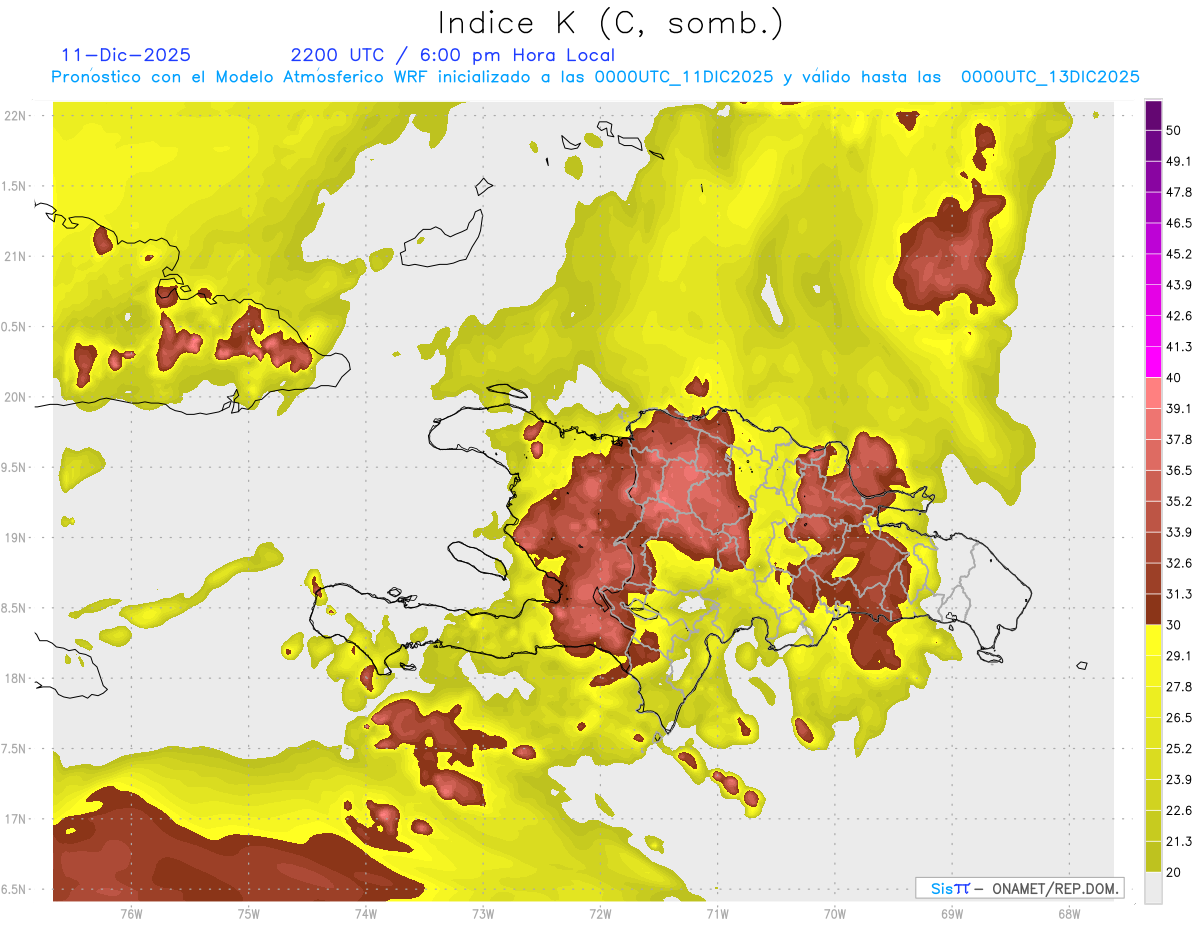This screenshot has height=927, width=1200.
Task: Pick the magenta swatch between 42.6 and 41.3
Action: pyautogui.click(x=1153, y=332)
